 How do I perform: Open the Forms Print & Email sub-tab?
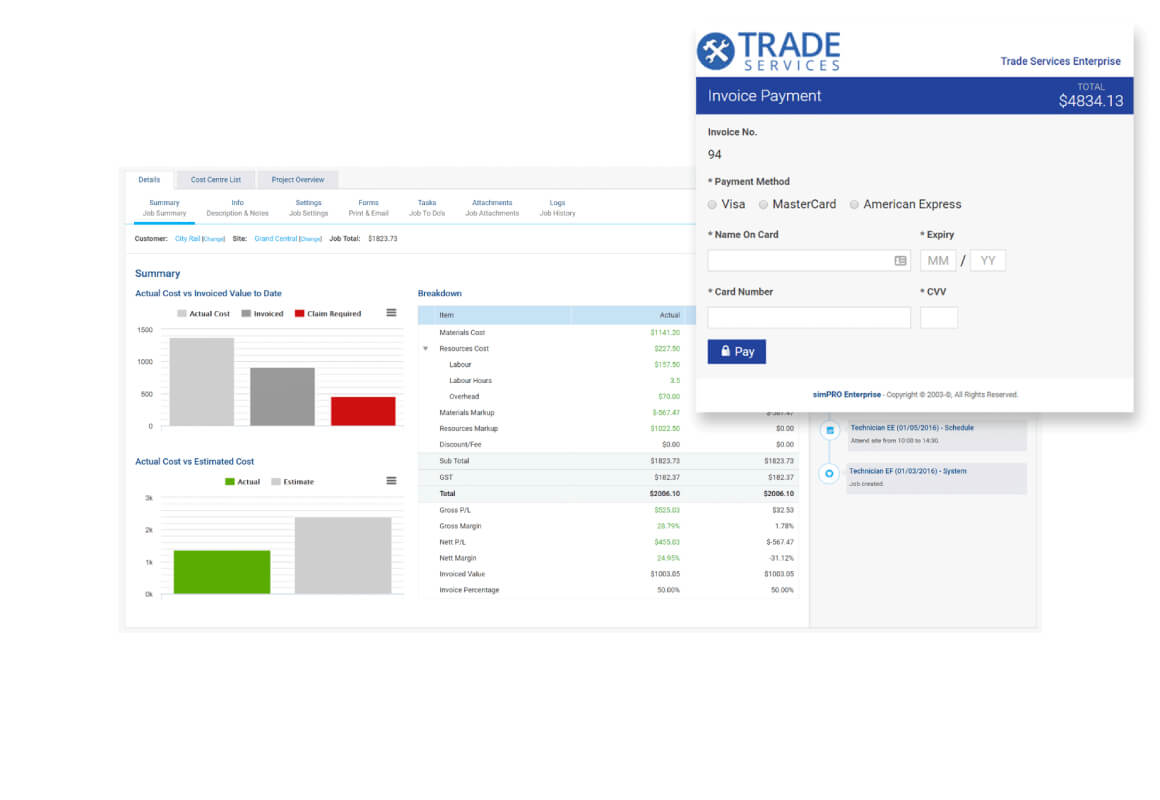pyautogui.click(x=368, y=208)
